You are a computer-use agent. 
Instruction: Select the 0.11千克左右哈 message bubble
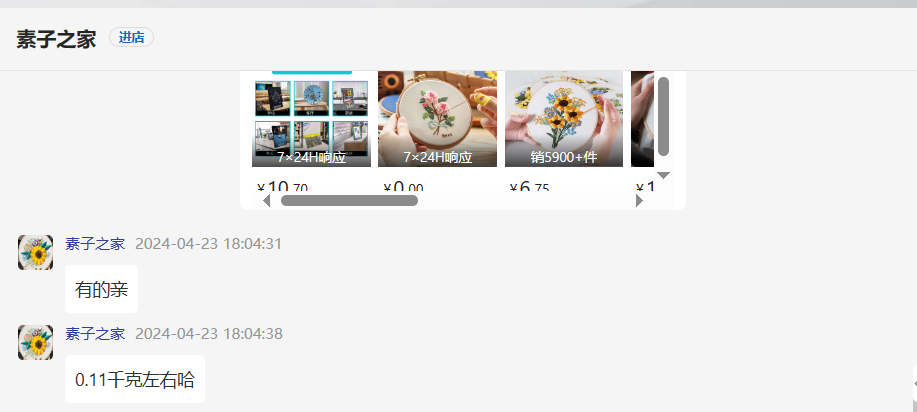click(x=135, y=379)
